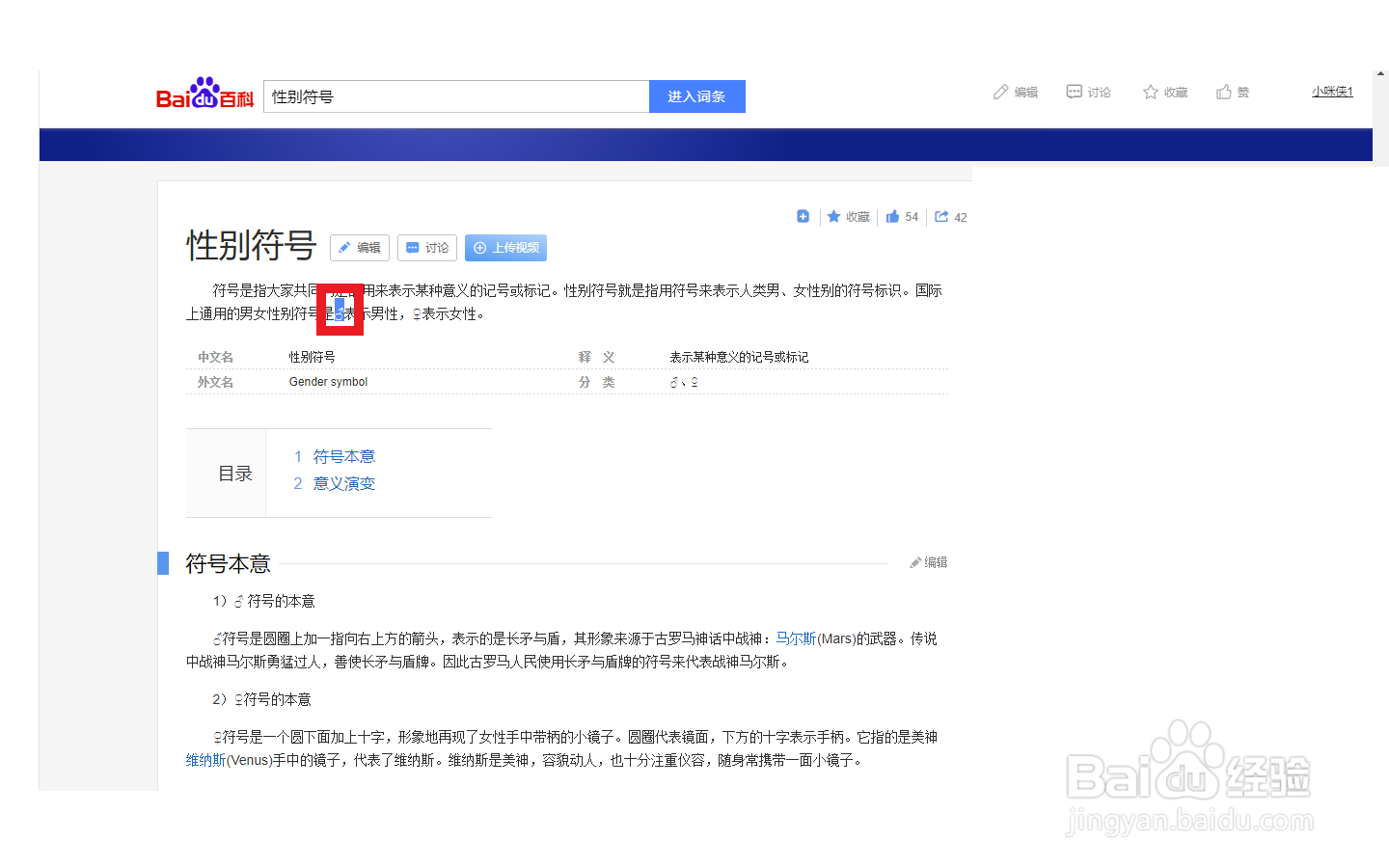Follow the 马尔斯 hyperlink in the article
The height and width of the screenshot is (868, 1389).
click(793, 638)
